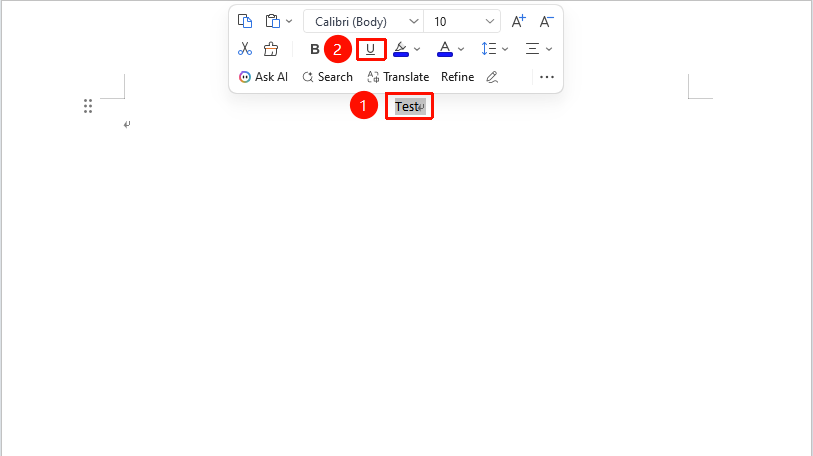Click the Paste clipboard icon
This screenshot has width=813, height=456.
point(273,21)
